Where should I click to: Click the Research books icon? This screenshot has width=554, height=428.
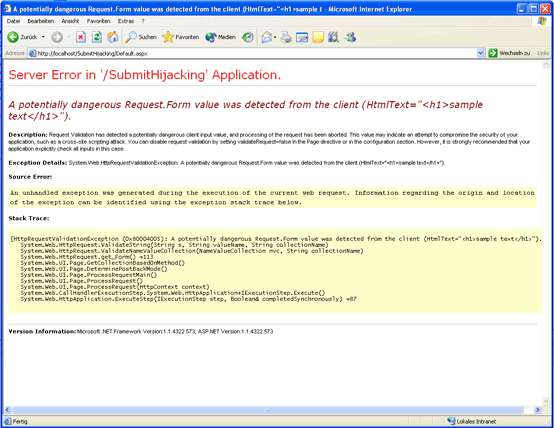(334, 37)
